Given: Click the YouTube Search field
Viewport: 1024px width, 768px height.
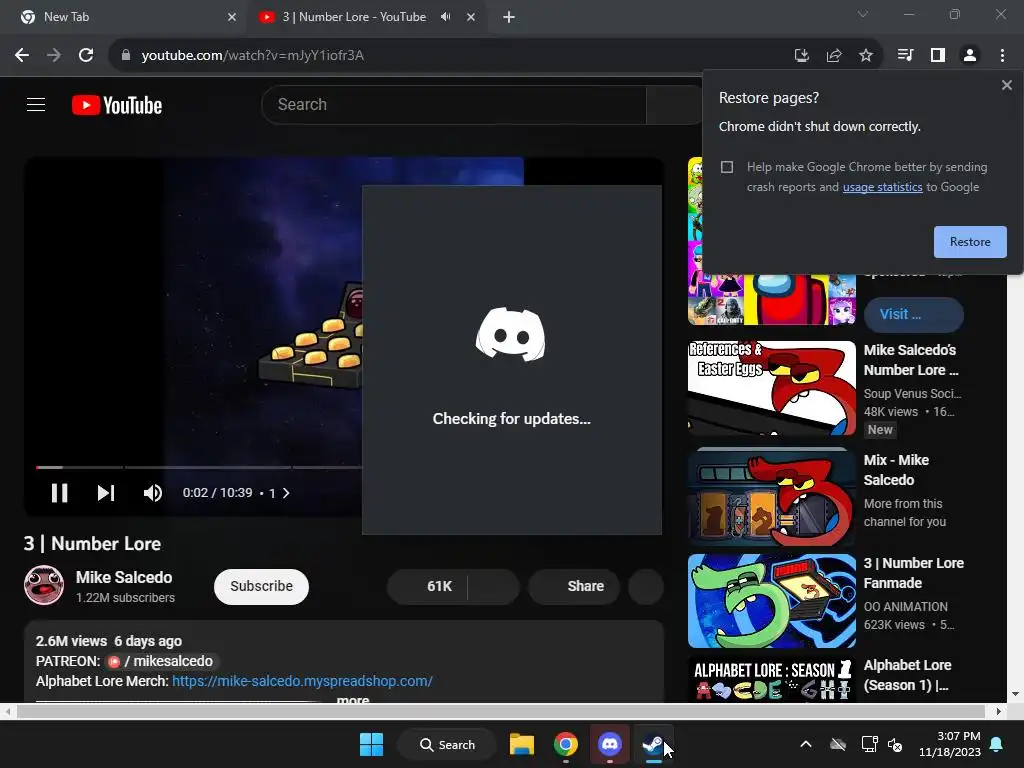Looking at the screenshot, I should pos(455,104).
